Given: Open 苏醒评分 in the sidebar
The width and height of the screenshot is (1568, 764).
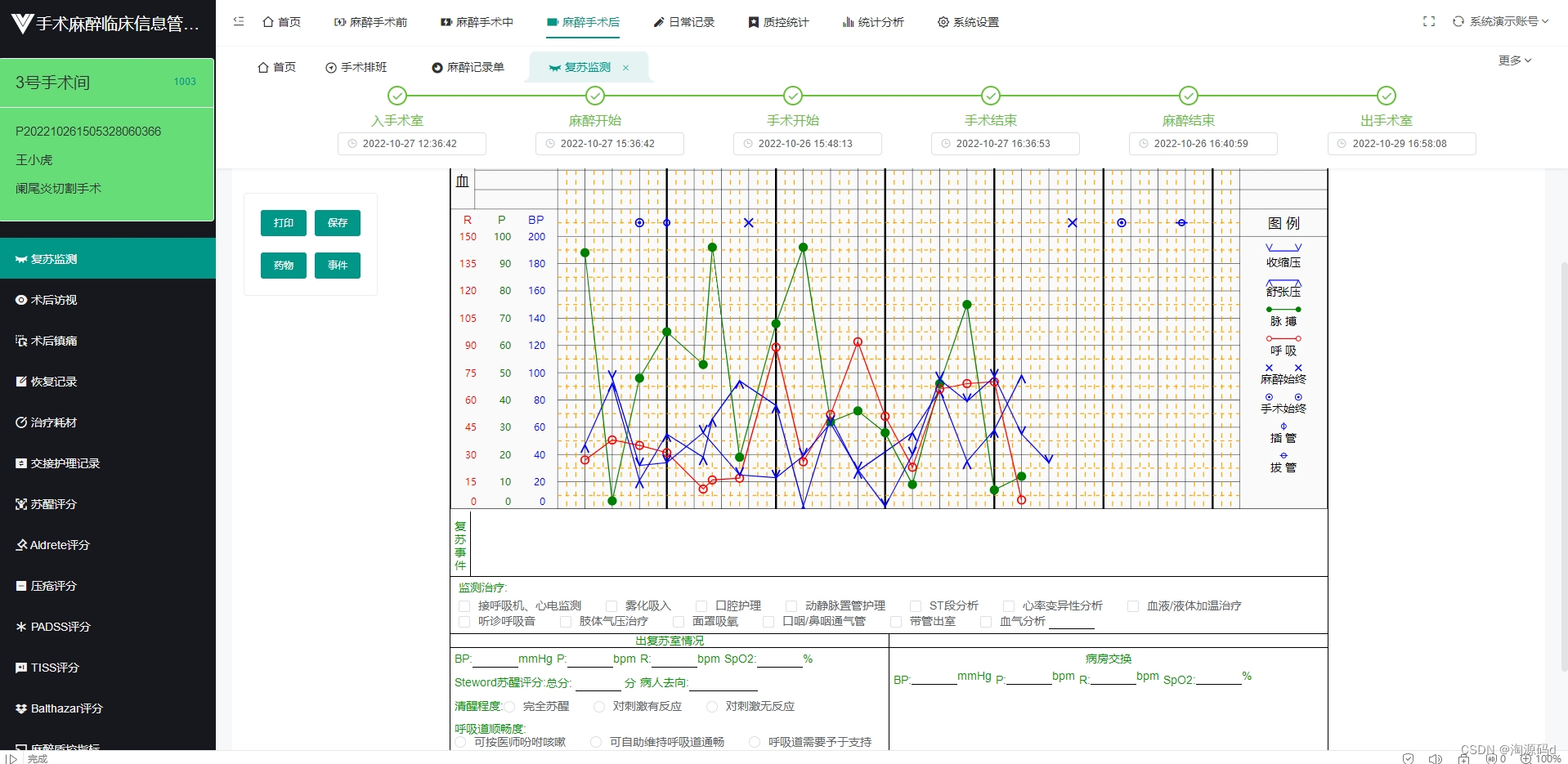Looking at the screenshot, I should 108,504.
